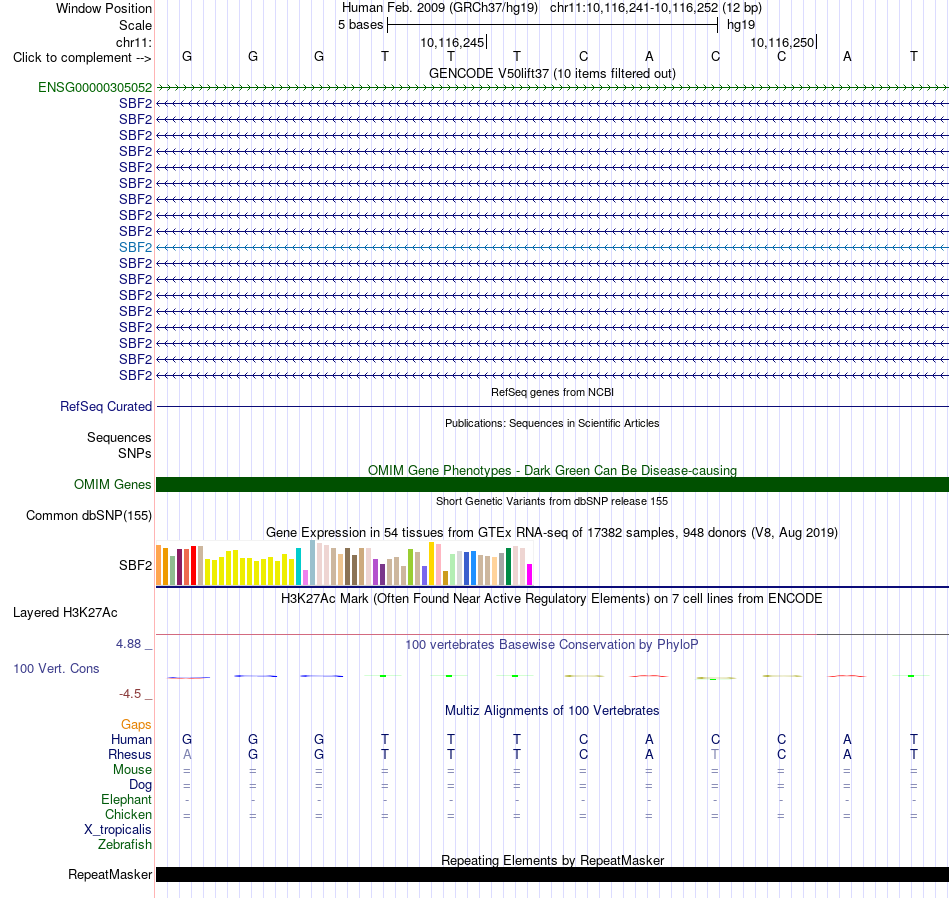The height and width of the screenshot is (898, 950).
Task: Click the Chicken species row label
Action: [128, 814]
